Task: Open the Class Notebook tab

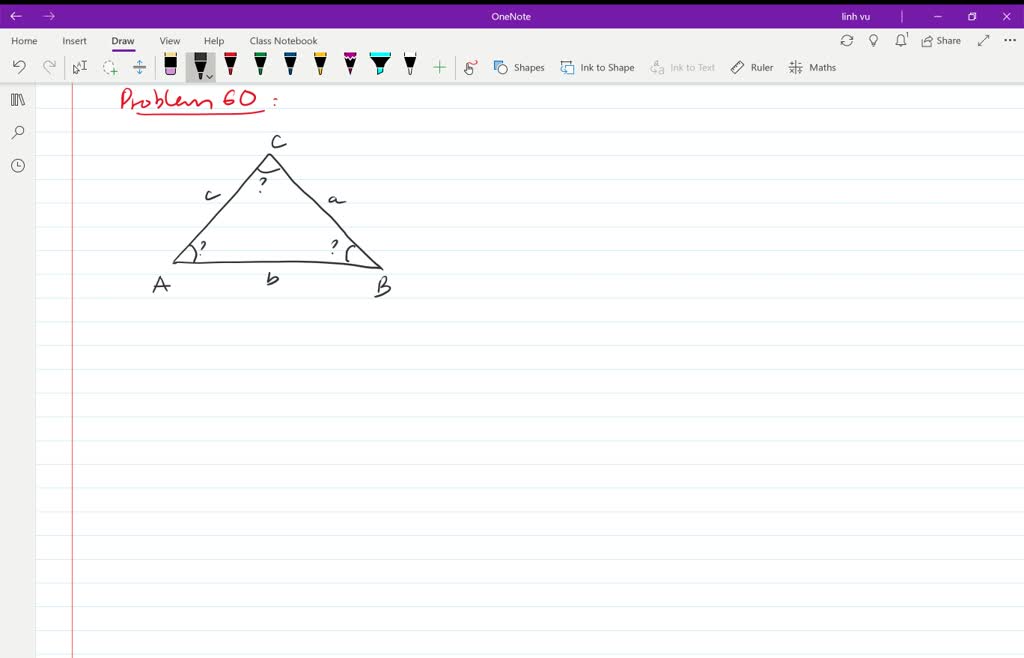Action: pos(283,41)
